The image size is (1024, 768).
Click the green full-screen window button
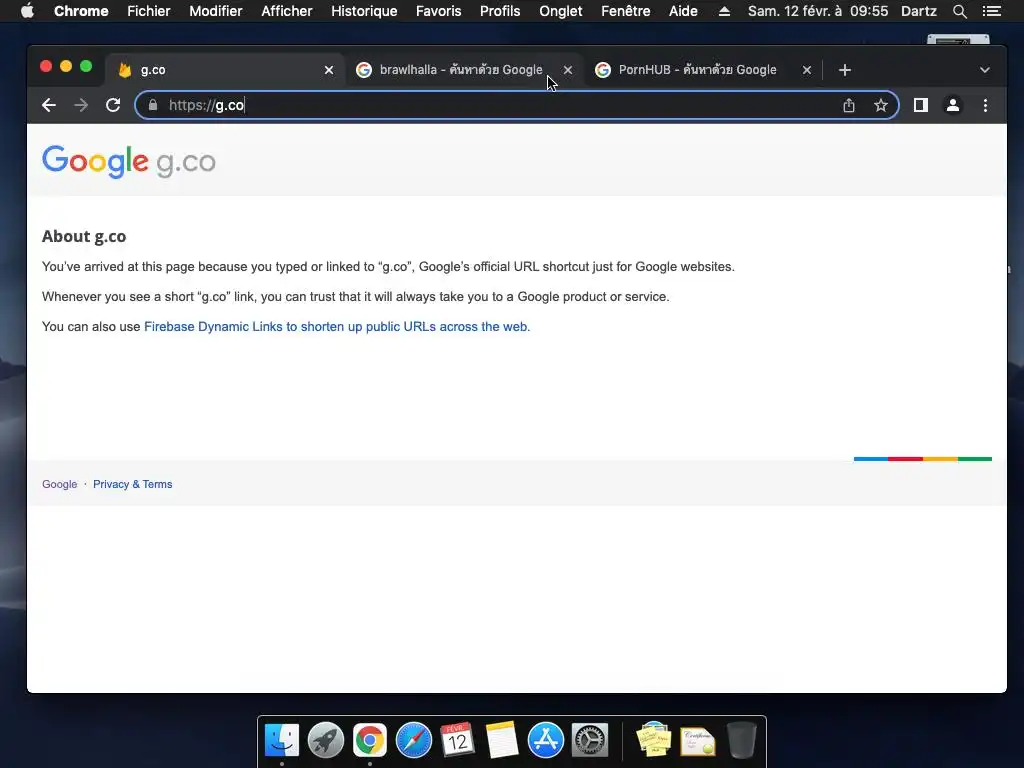tap(86, 66)
